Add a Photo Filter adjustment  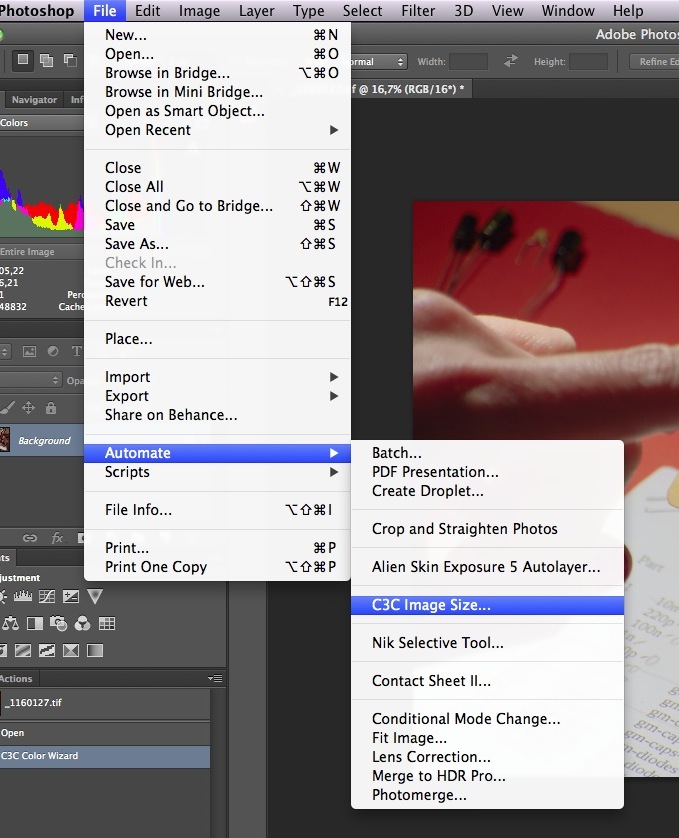pos(58,623)
